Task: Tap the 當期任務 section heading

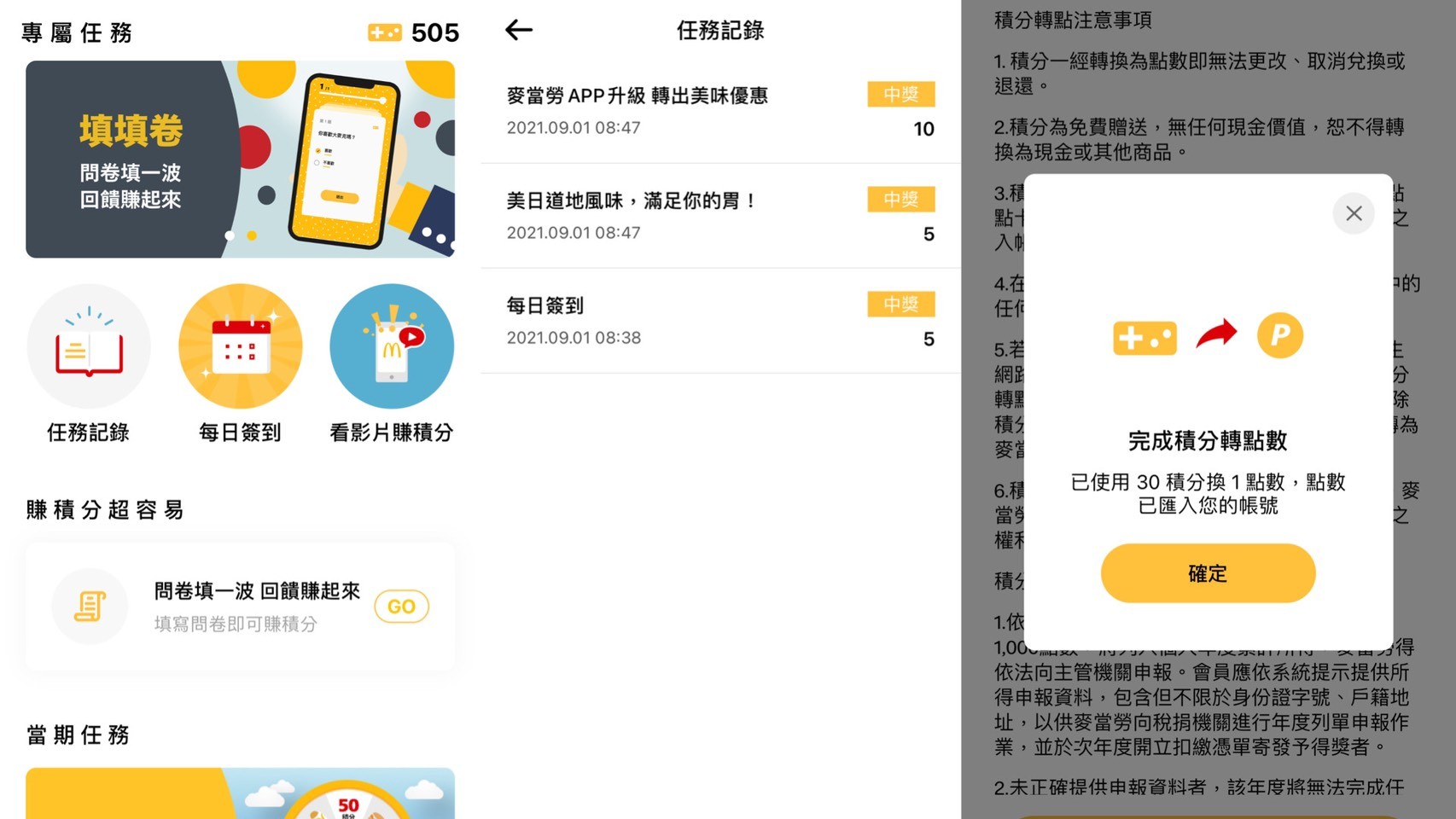Action: pos(78,735)
